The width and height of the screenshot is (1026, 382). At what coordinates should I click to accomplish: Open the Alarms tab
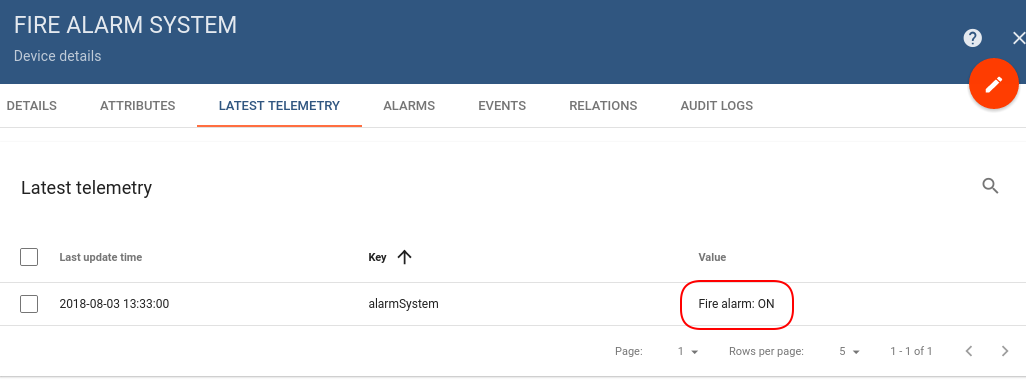(x=409, y=105)
